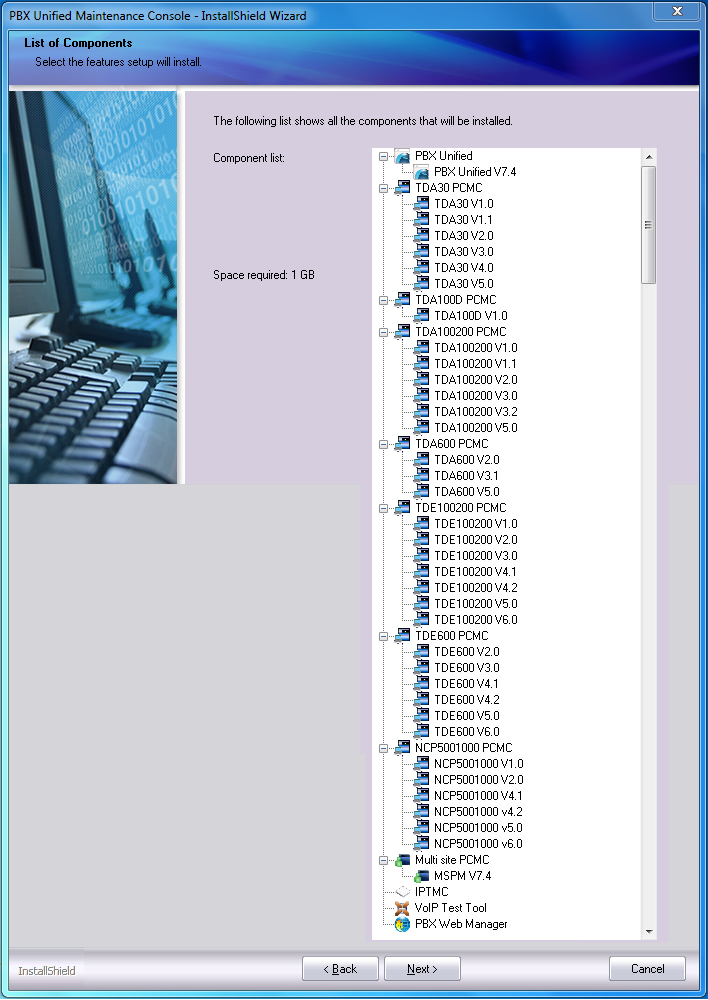Click the Multi site PCMC icon
The width and height of the screenshot is (708, 1000).
(402, 860)
